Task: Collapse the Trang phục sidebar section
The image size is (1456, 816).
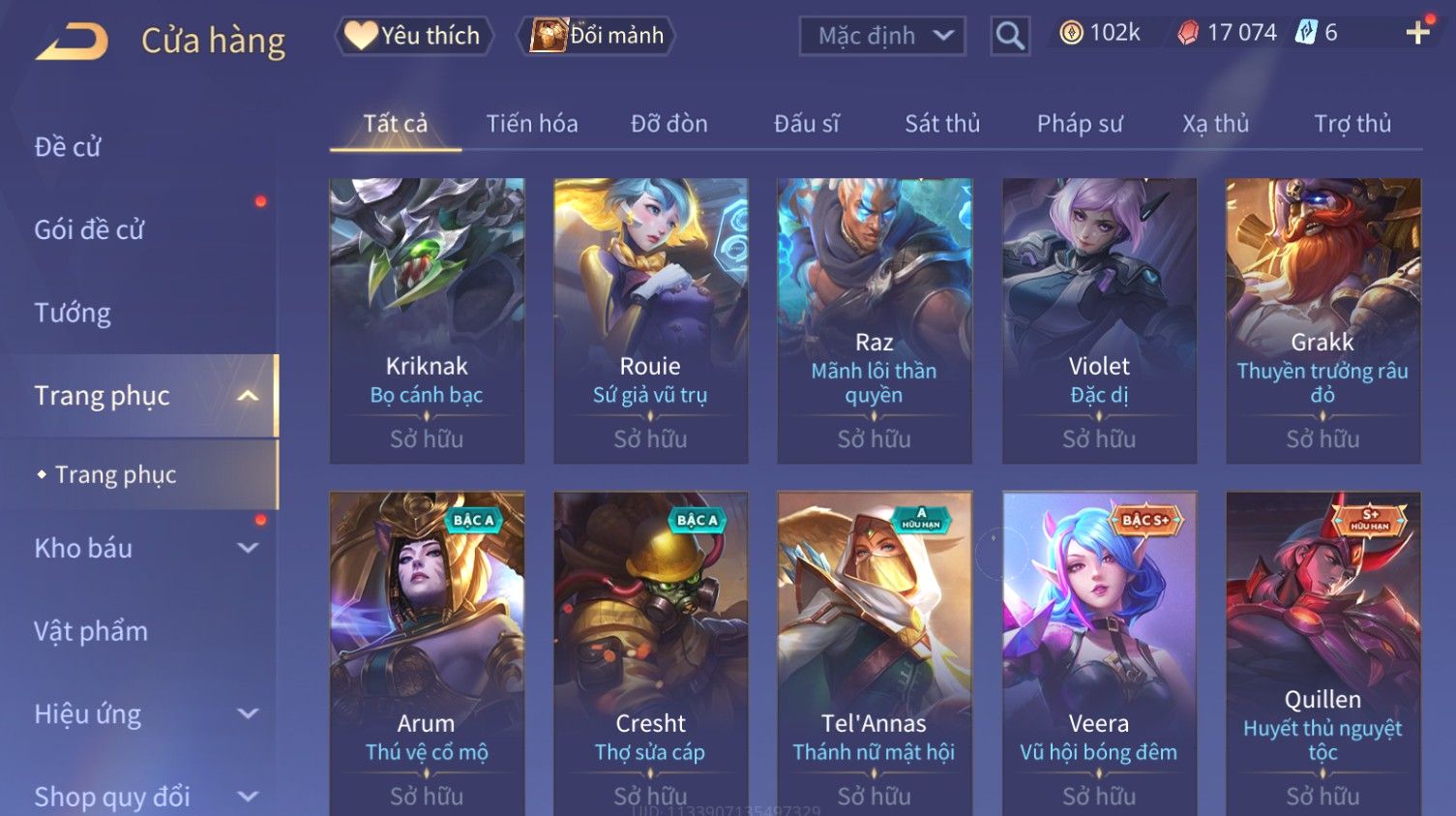Action: (248, 396)
